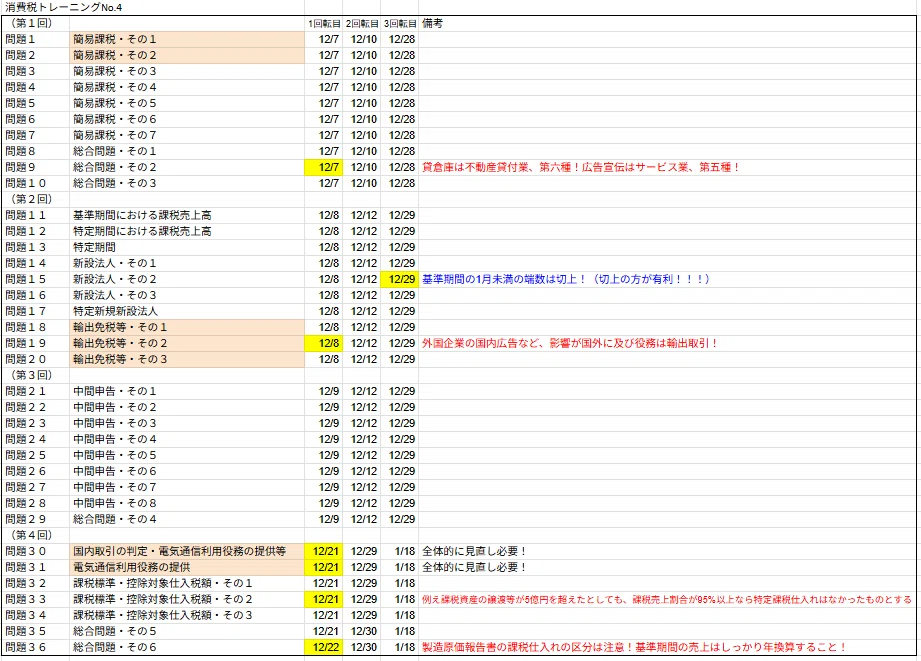The image size is (921, 661).
Task: Click cell 簡易課税・その7
Action: click(x=187, y=135)
